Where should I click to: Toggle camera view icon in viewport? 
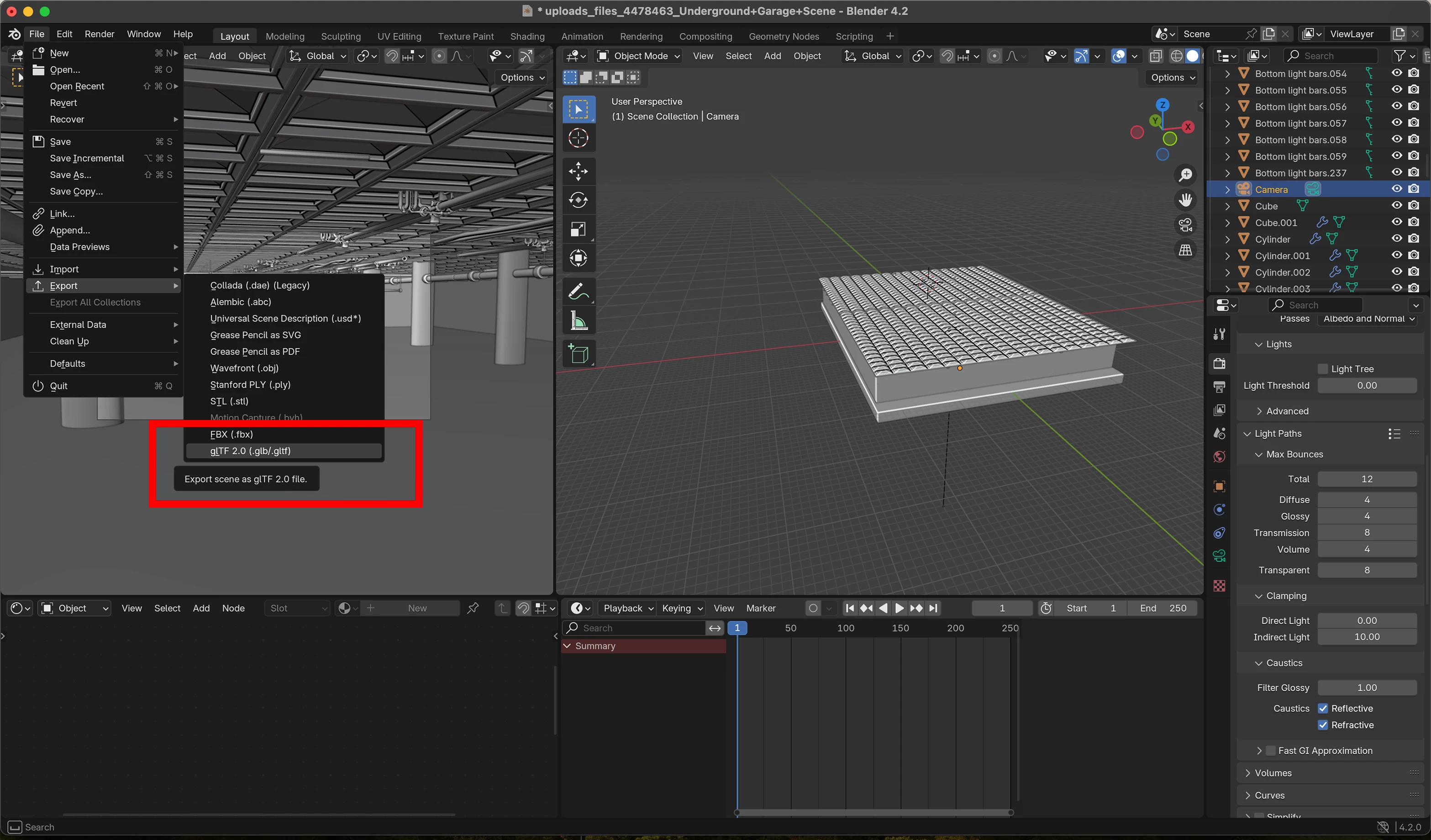[1185, 226]
